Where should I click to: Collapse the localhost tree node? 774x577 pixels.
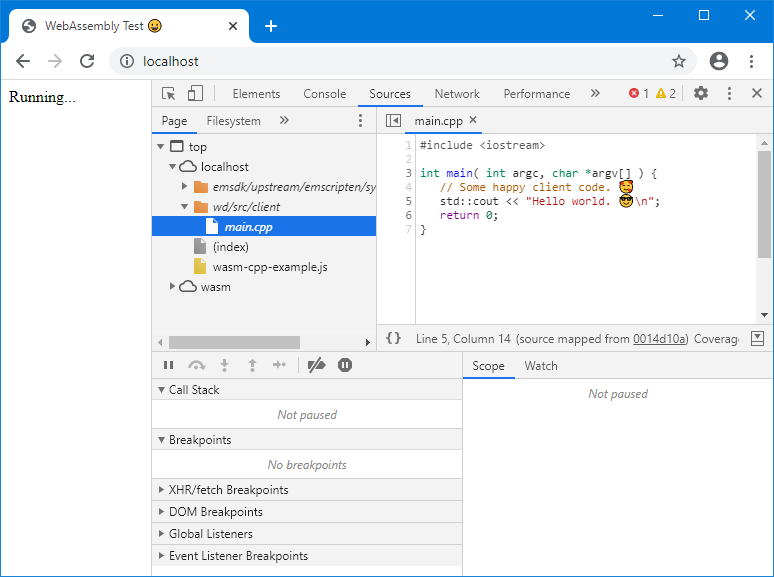point(172,167)
